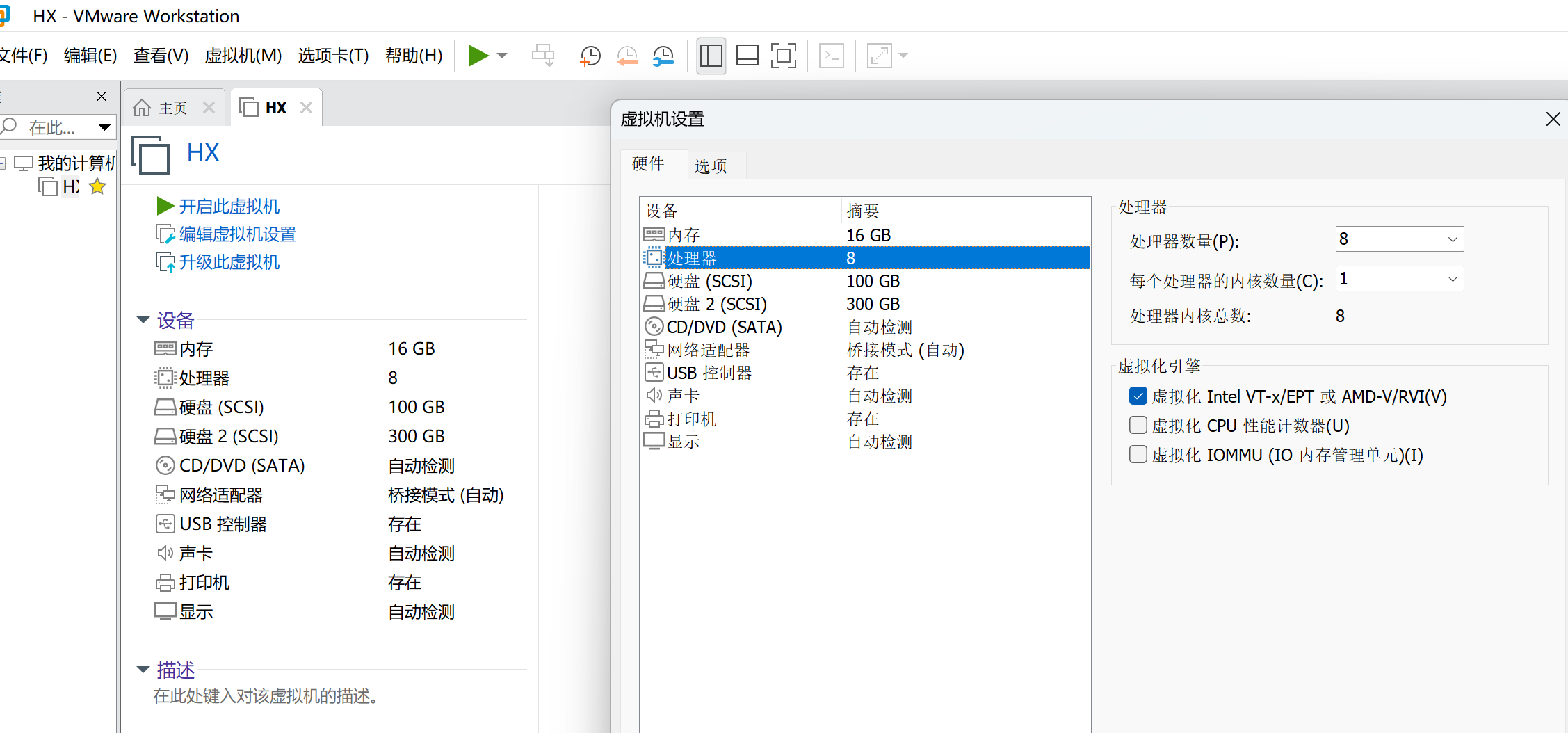Open the snapshot manager wrench-clock icon
The image size is (1568, 733).
click(662, 55)
